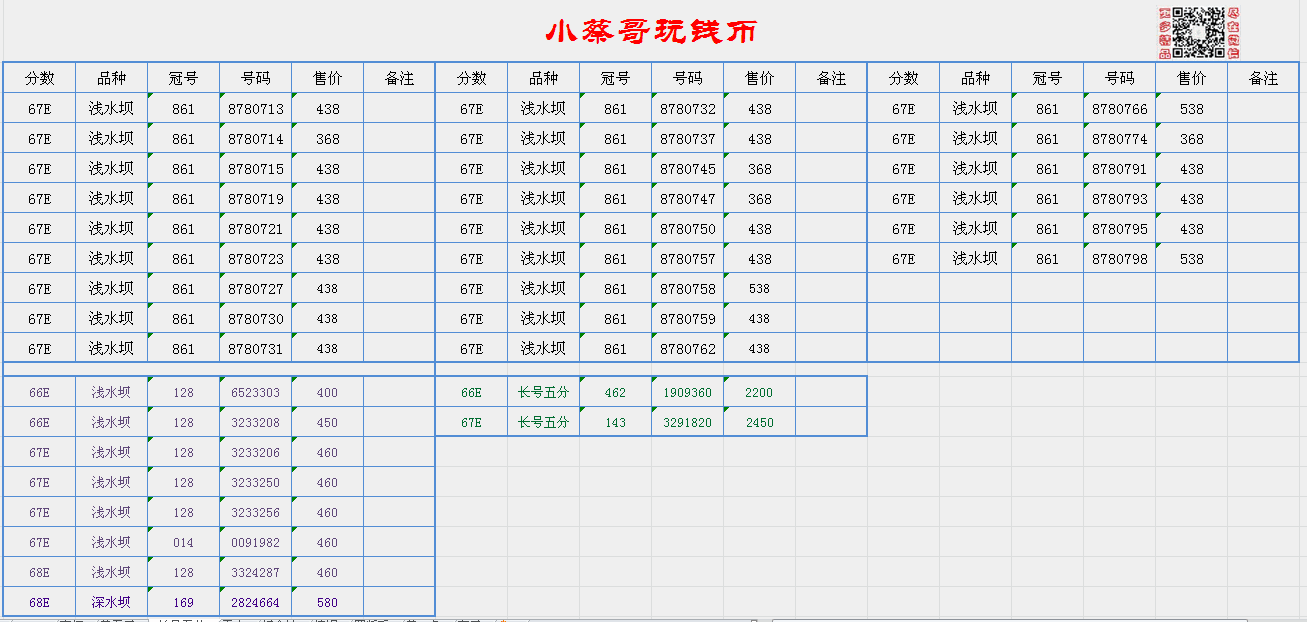The width and height of the screenshot is (1307, 622).
Task: Click number cell 1909360
Action: (687, 393)
